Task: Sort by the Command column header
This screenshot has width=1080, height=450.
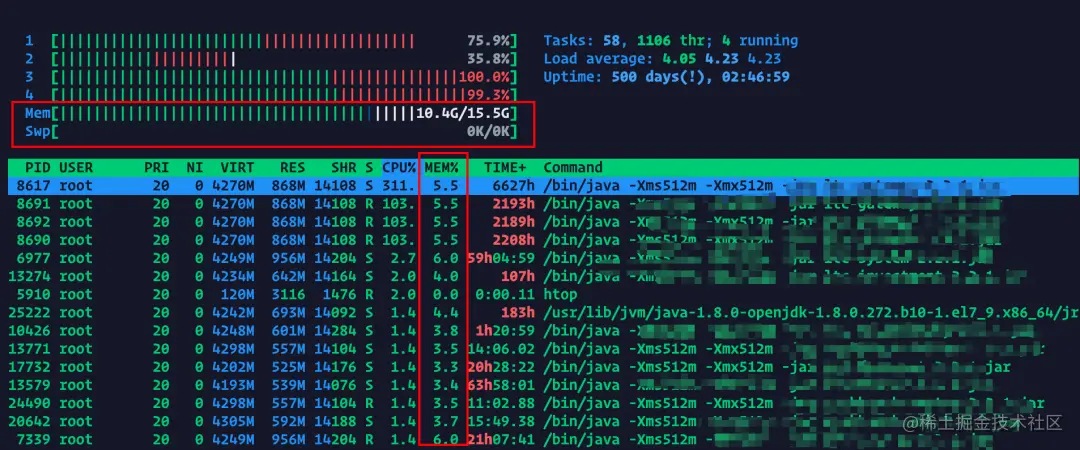Action: pos(573,167)
